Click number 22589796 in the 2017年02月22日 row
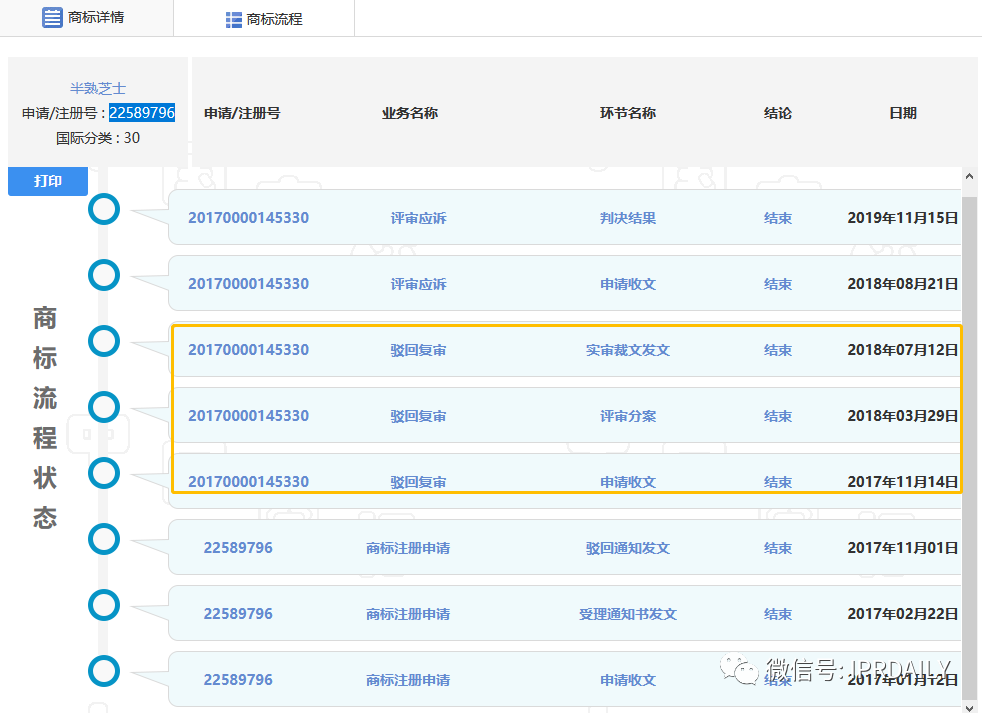This screenshot has height=713, width=982. tap(238, 613)
